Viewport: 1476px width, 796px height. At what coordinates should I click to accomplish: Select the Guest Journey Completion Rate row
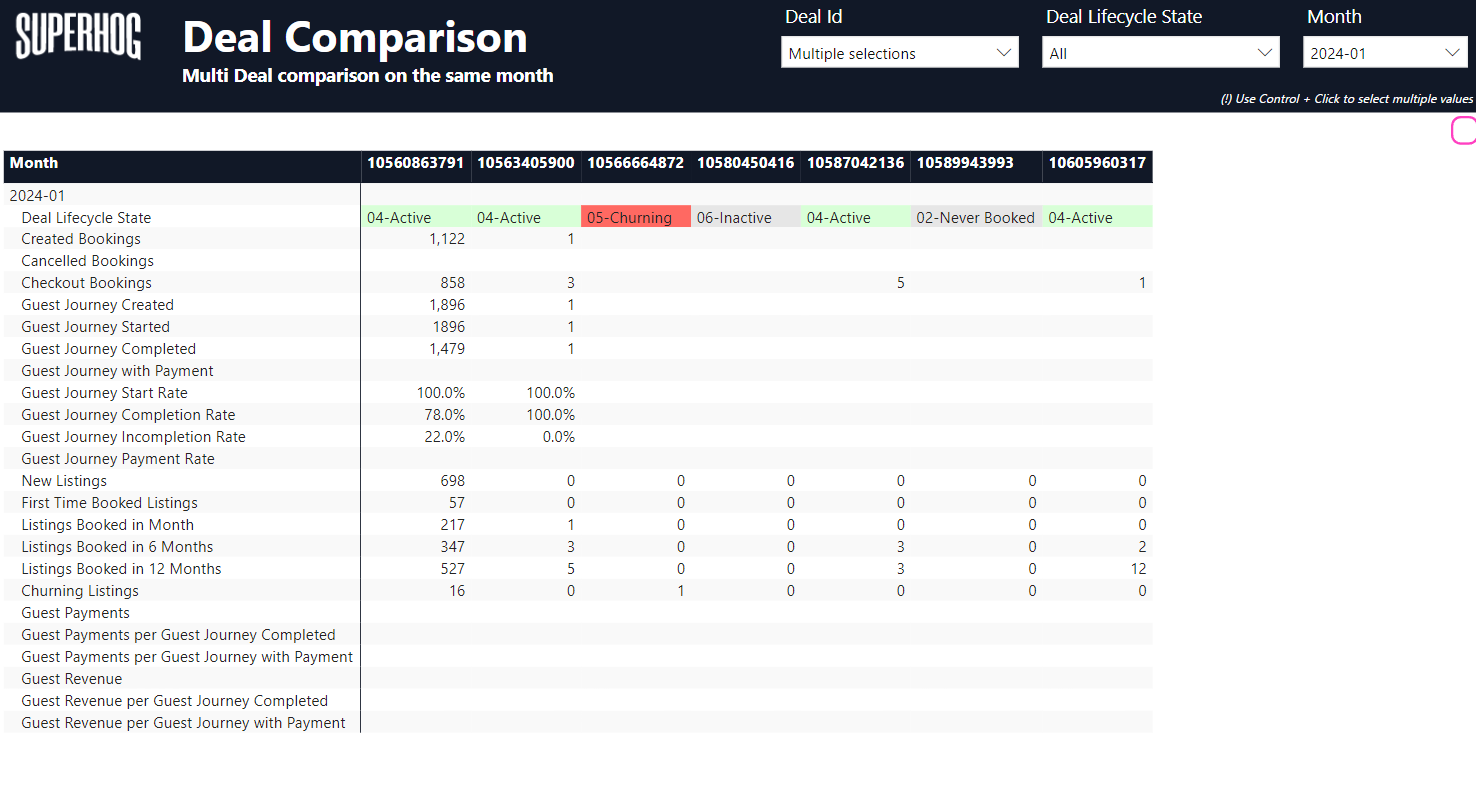(128, 415)
